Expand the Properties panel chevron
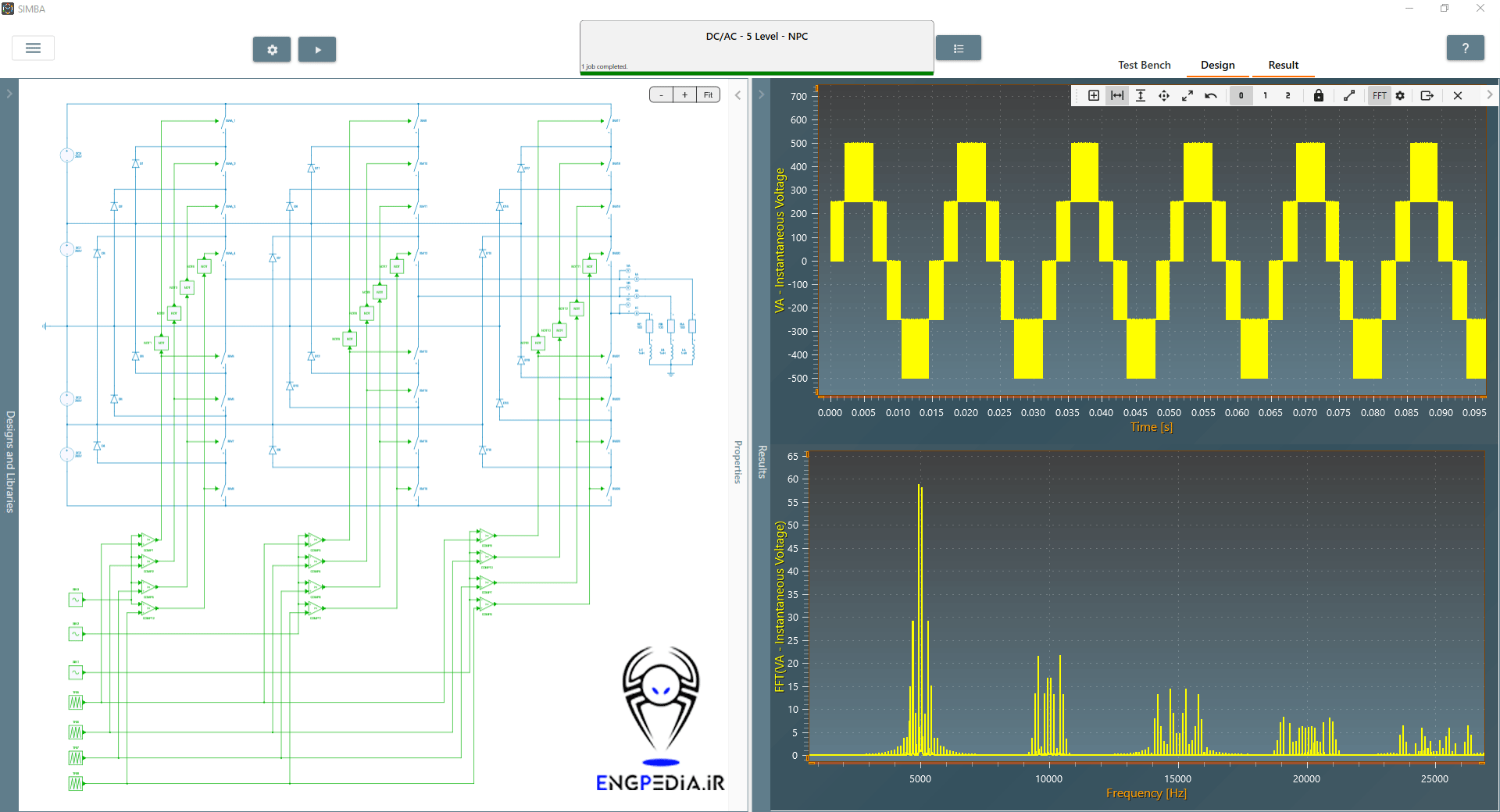 pos(737,95)
